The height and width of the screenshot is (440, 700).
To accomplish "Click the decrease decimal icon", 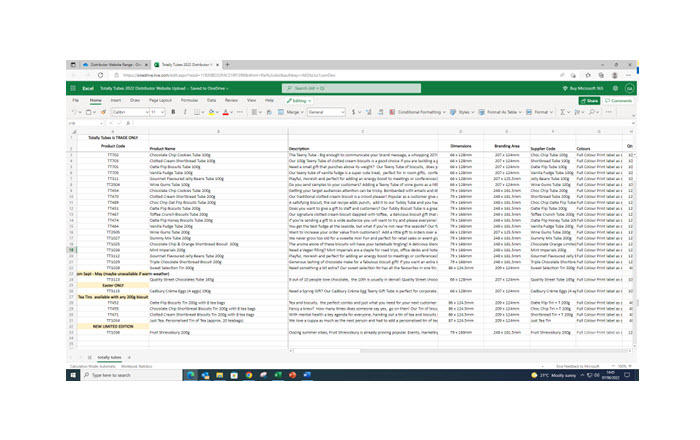I will click(381, 112).
